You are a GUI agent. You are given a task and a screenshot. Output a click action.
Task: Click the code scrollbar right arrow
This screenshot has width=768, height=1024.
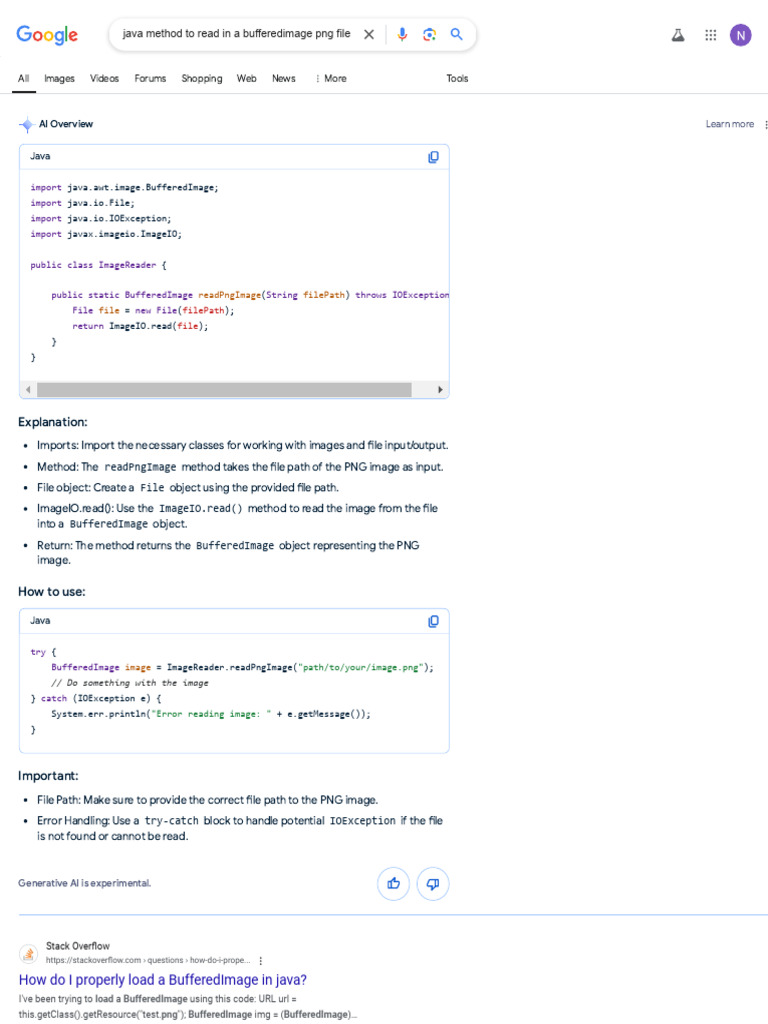point(440,390)
